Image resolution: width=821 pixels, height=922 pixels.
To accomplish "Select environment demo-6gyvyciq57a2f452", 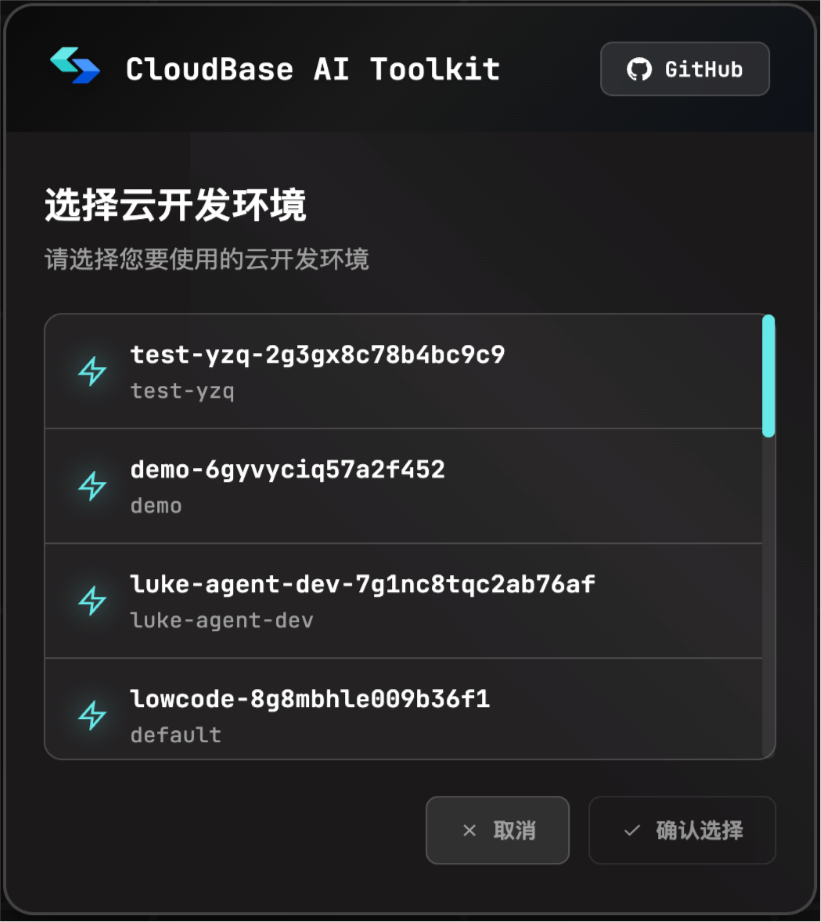I will (403, 486).
